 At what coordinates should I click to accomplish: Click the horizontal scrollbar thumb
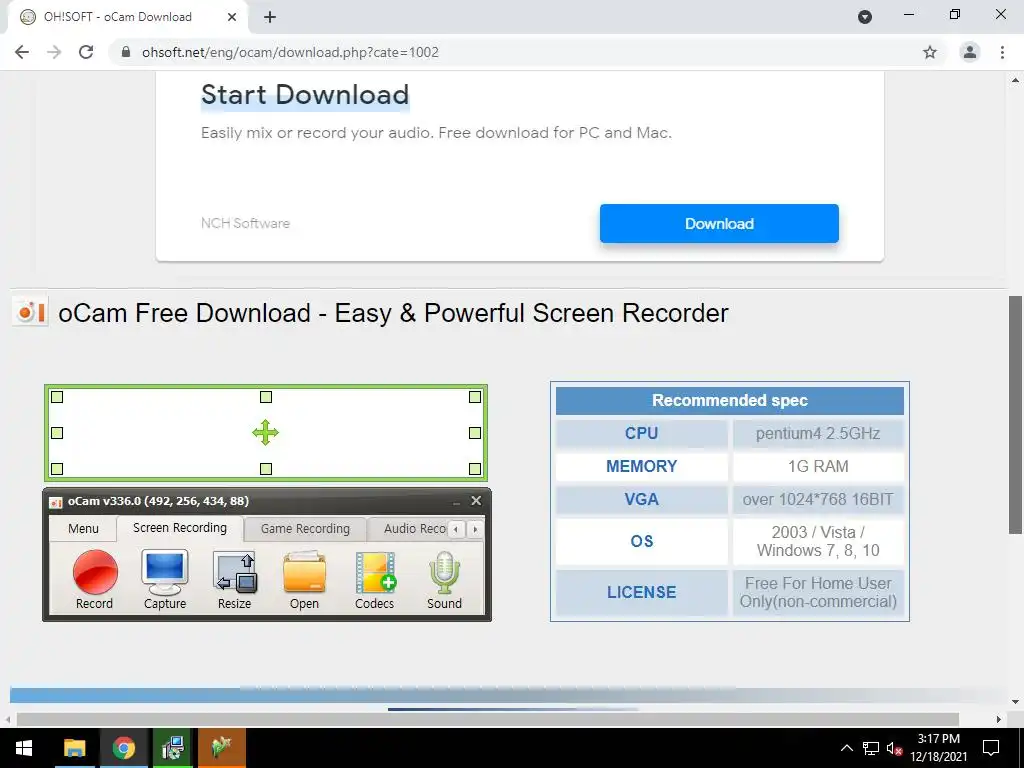pos(487,719)
